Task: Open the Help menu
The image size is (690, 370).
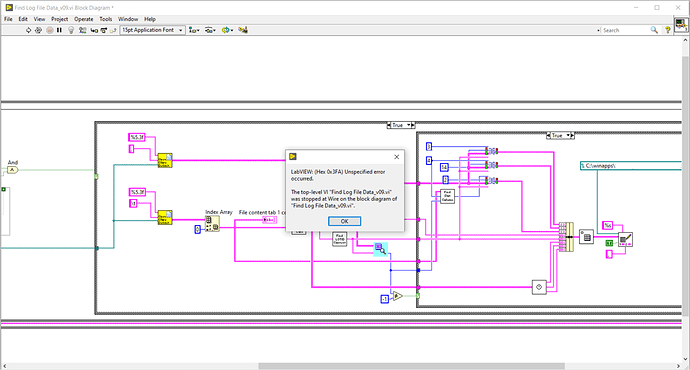Action: (x=150, y=19)
